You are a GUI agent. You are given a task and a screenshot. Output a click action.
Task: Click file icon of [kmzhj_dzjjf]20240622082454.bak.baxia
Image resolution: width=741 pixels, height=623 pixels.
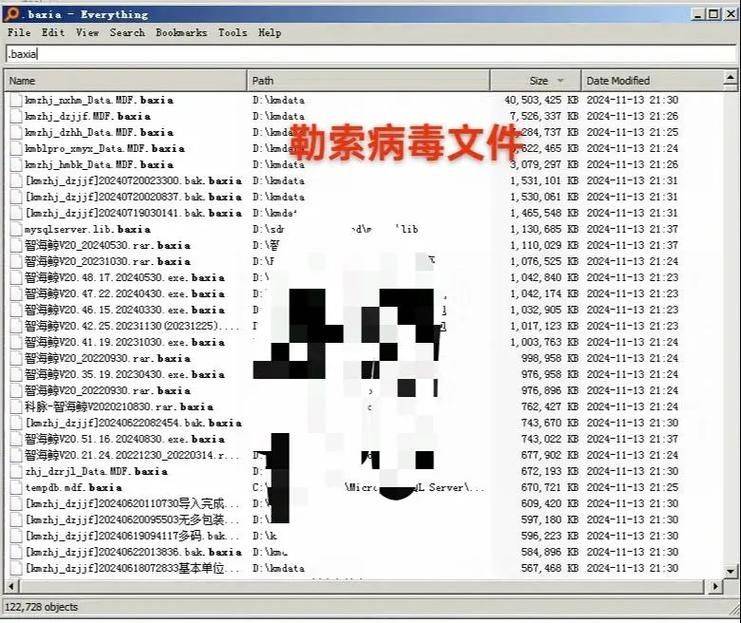[x=17, y=423]
